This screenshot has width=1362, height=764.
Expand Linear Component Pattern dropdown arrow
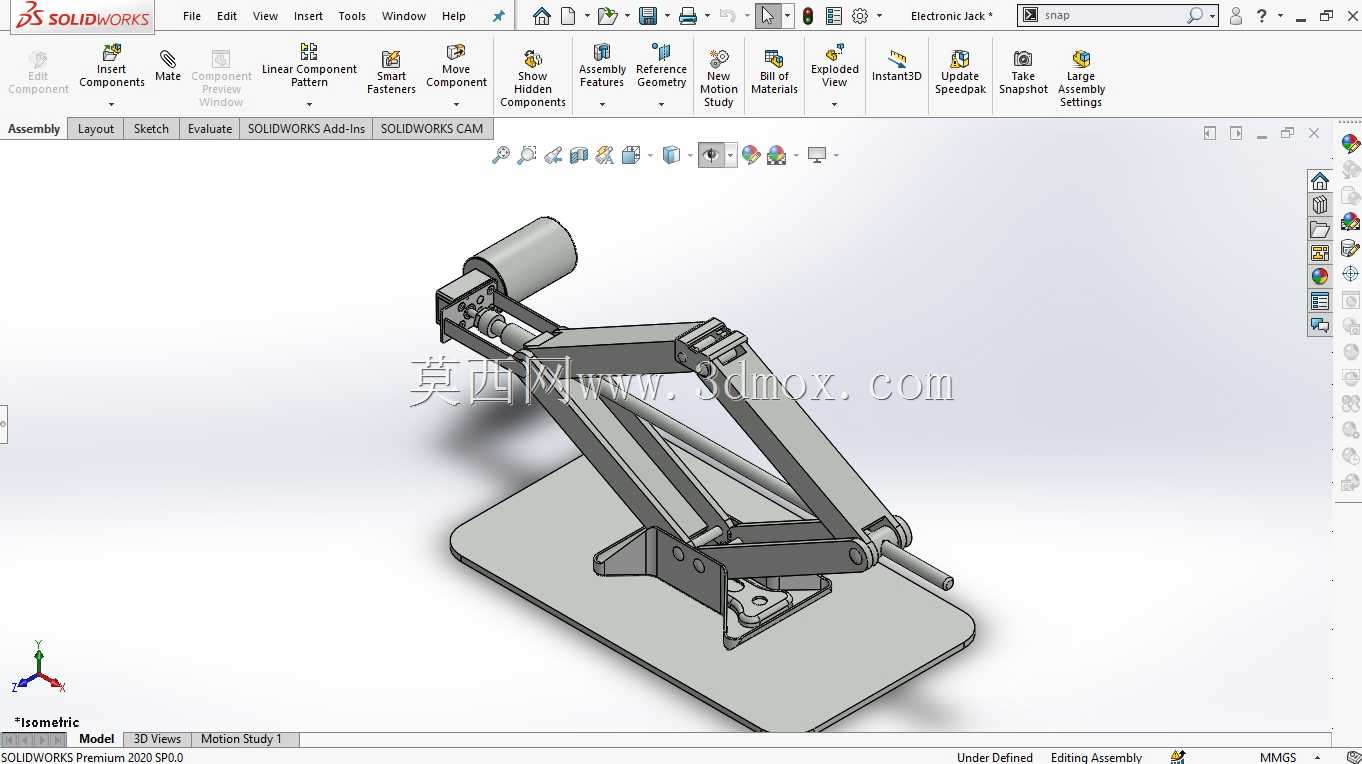point(309,104)
